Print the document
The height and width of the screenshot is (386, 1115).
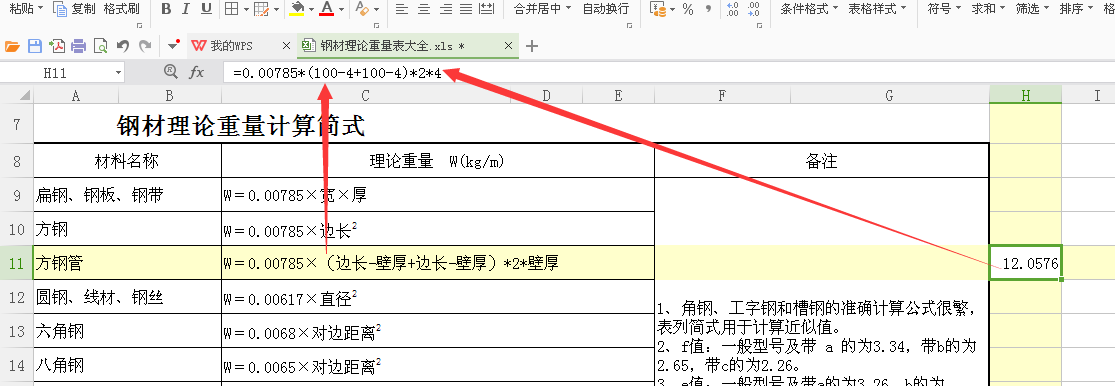[78, 46]
